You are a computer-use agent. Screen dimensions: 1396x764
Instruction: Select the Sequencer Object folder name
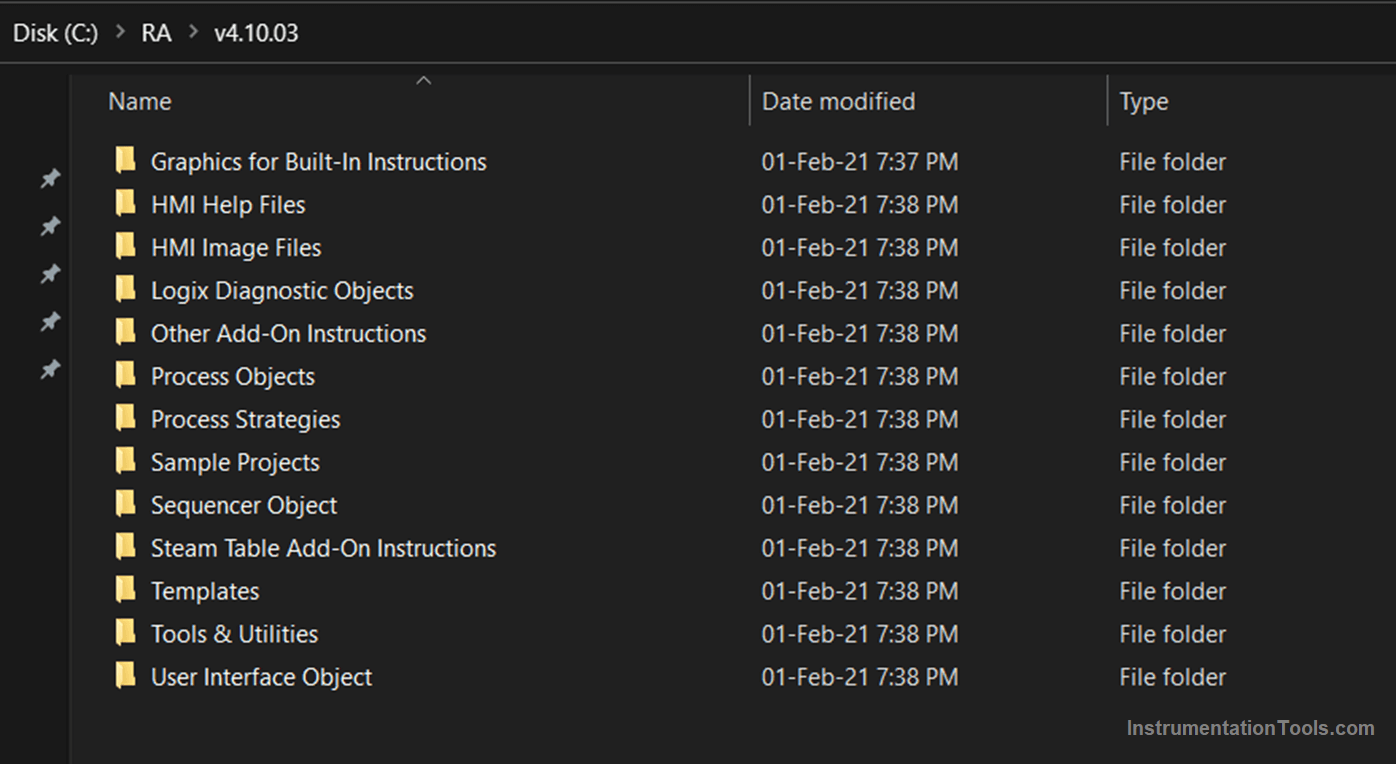pos(244,506)
